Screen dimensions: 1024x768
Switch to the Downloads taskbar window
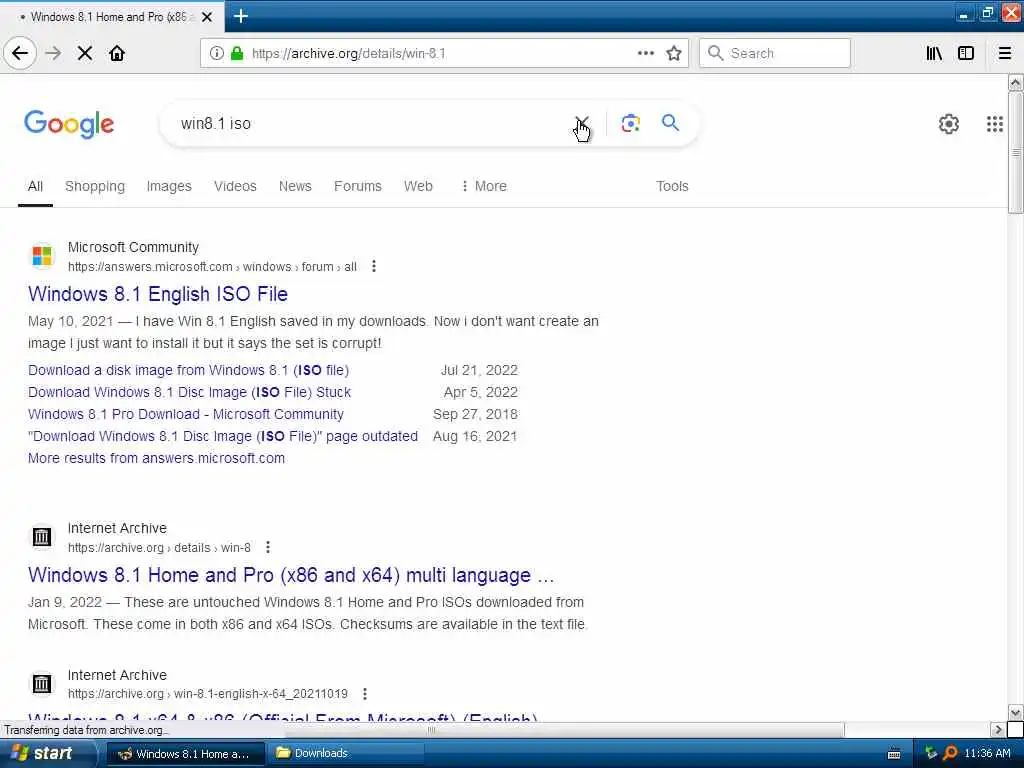(347, 753)
